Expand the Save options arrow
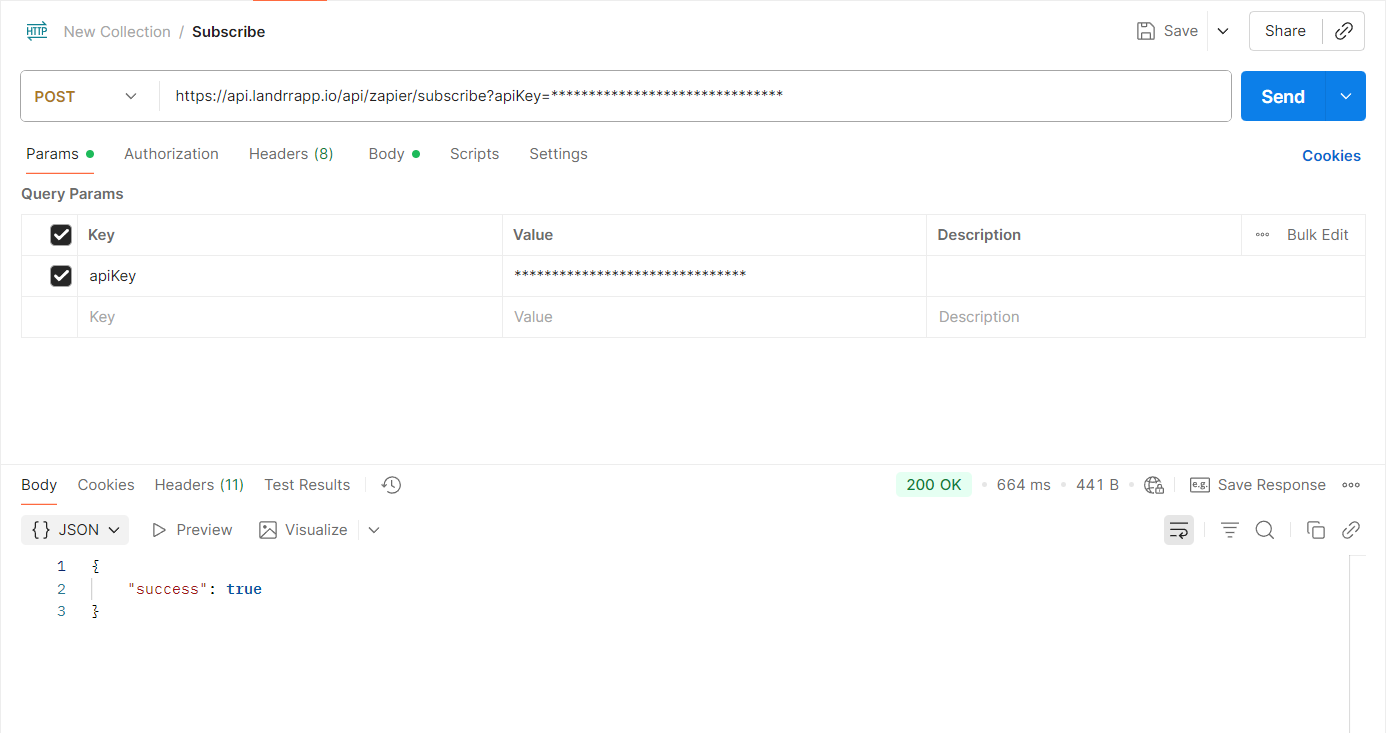Screen dimensions: 1387x733 (x=1223, y=31)
